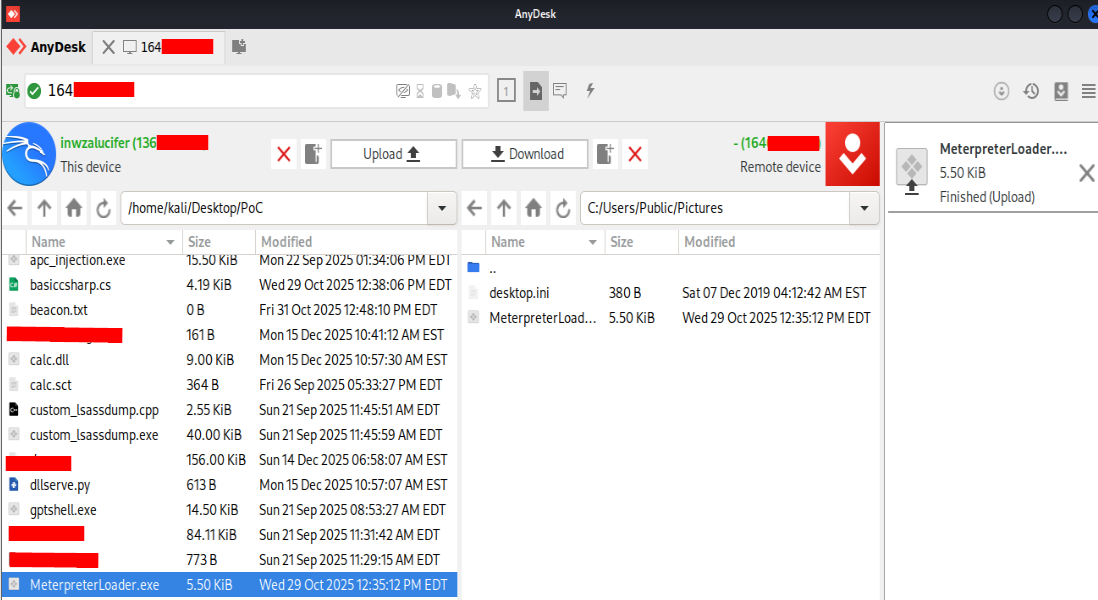Viewport: 1098px width, 600px height.
Task: Open the address book icon
Action: coord(1061,91)
